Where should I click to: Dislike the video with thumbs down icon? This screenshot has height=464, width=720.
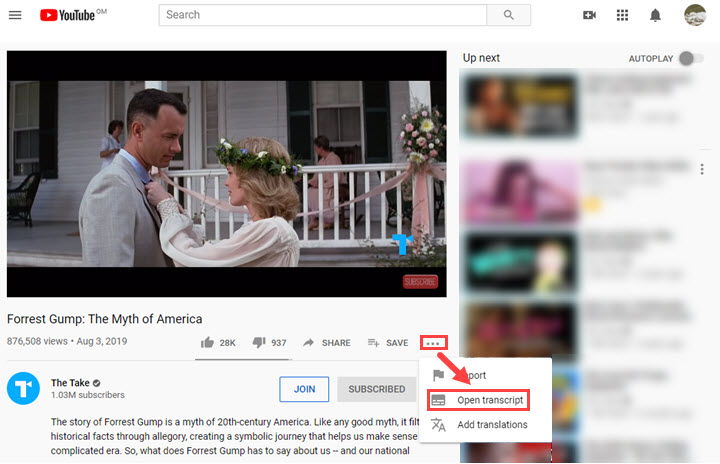(259, 342)
